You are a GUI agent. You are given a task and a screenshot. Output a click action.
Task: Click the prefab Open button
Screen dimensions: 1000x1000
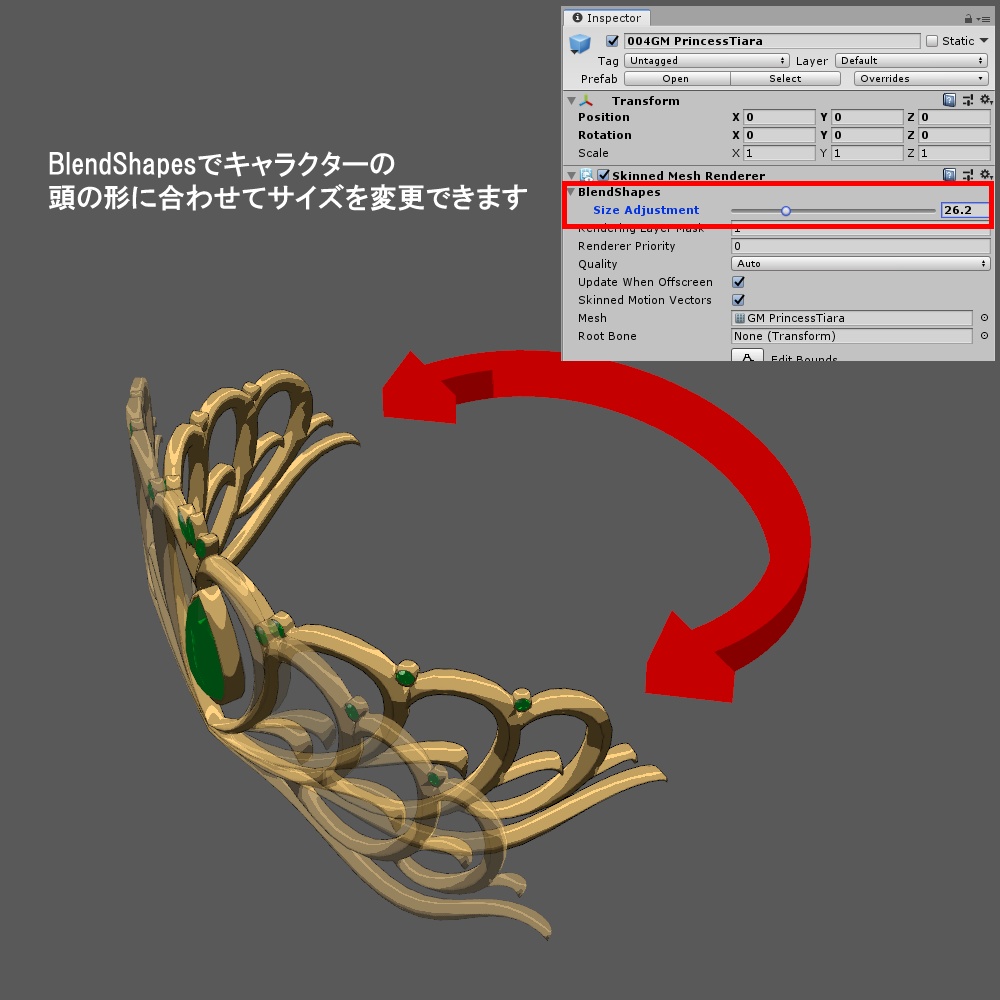[x=677, y=78]
